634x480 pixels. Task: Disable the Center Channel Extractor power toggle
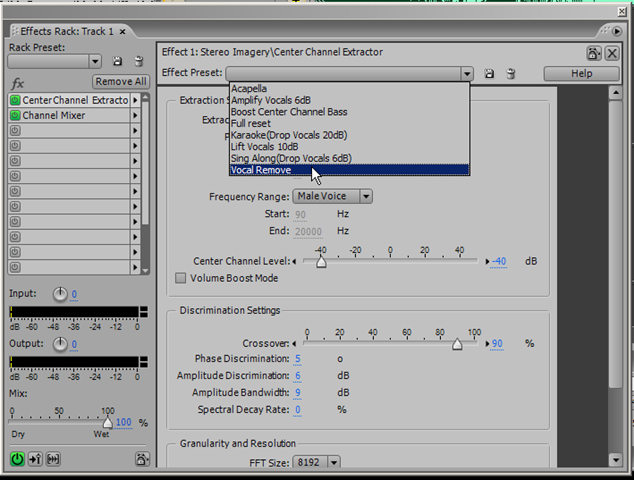coord(16,101)
